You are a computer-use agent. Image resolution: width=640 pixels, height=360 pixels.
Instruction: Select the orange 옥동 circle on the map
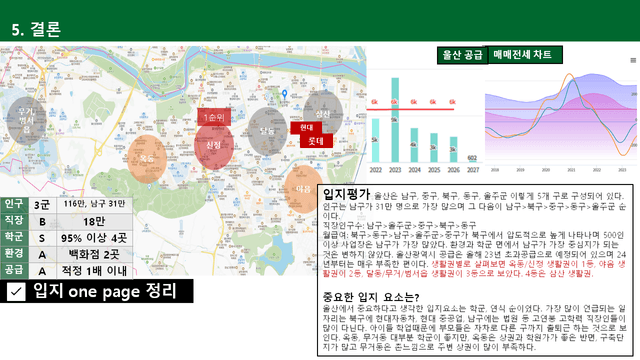147,159
